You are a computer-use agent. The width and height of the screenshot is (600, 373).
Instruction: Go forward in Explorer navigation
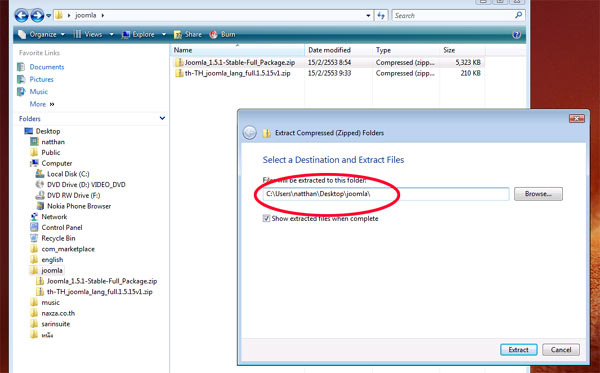click(x=37, y=16)
